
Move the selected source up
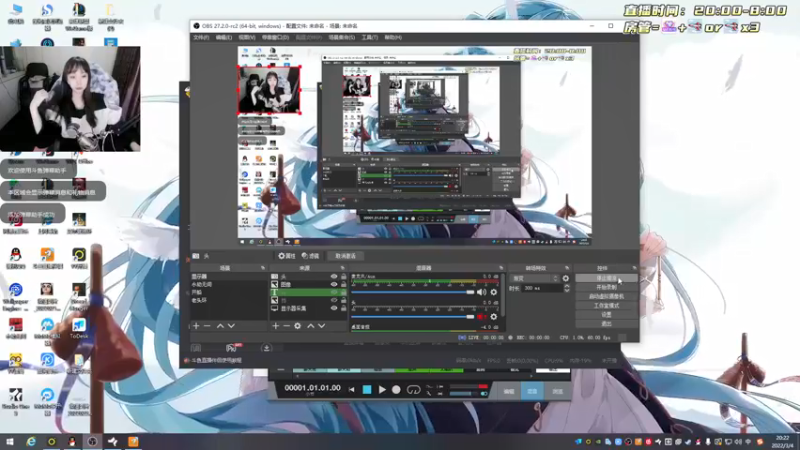pyautogui.click(x=311, y=326)
